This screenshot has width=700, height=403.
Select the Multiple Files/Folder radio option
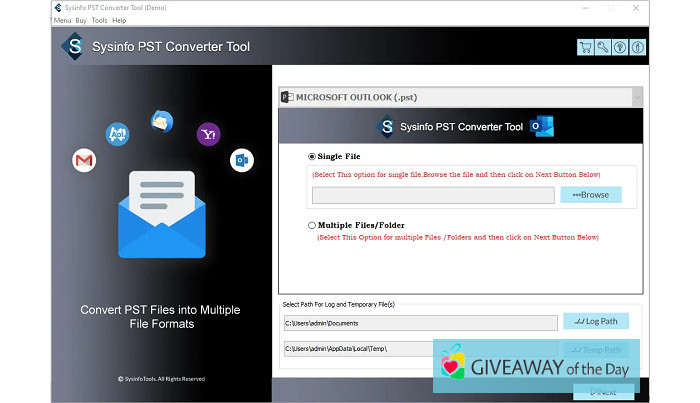click(x=311, y=226)
